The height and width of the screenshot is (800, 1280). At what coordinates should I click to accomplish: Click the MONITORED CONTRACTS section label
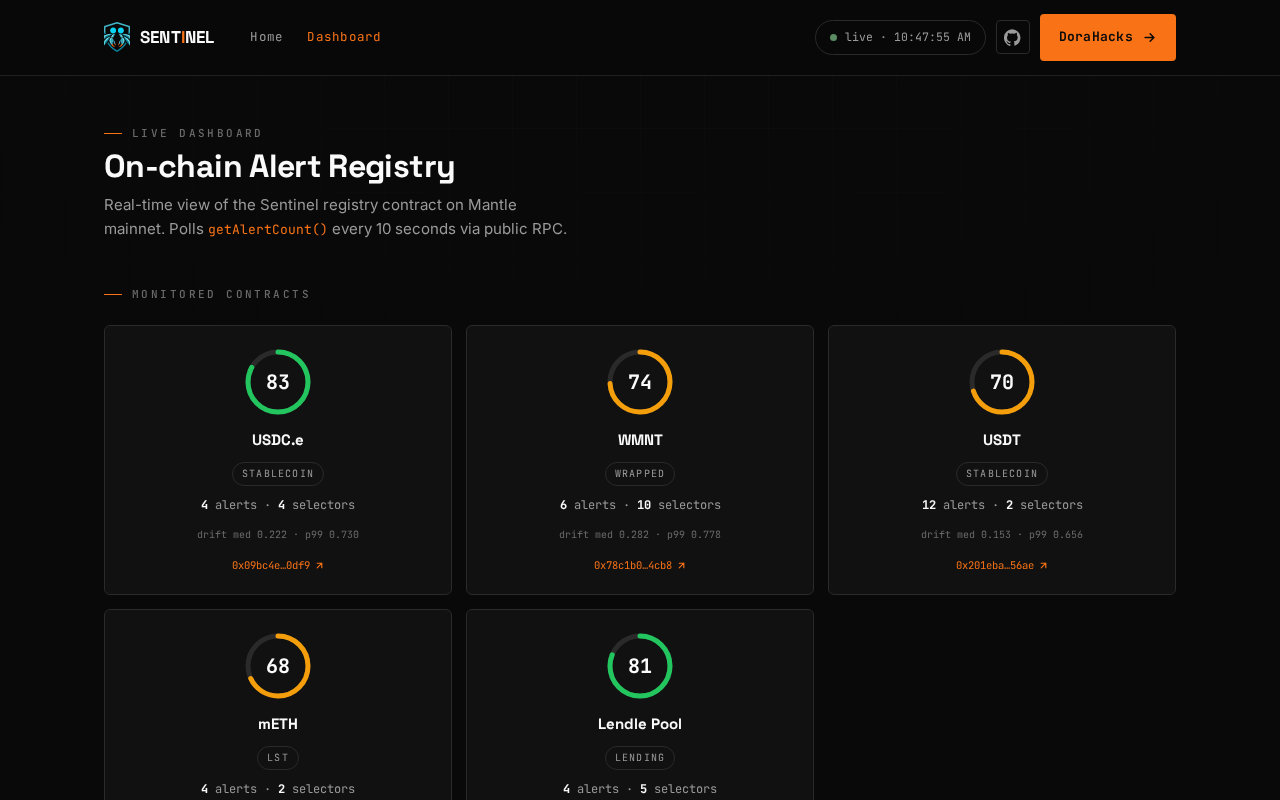point(221,294)
